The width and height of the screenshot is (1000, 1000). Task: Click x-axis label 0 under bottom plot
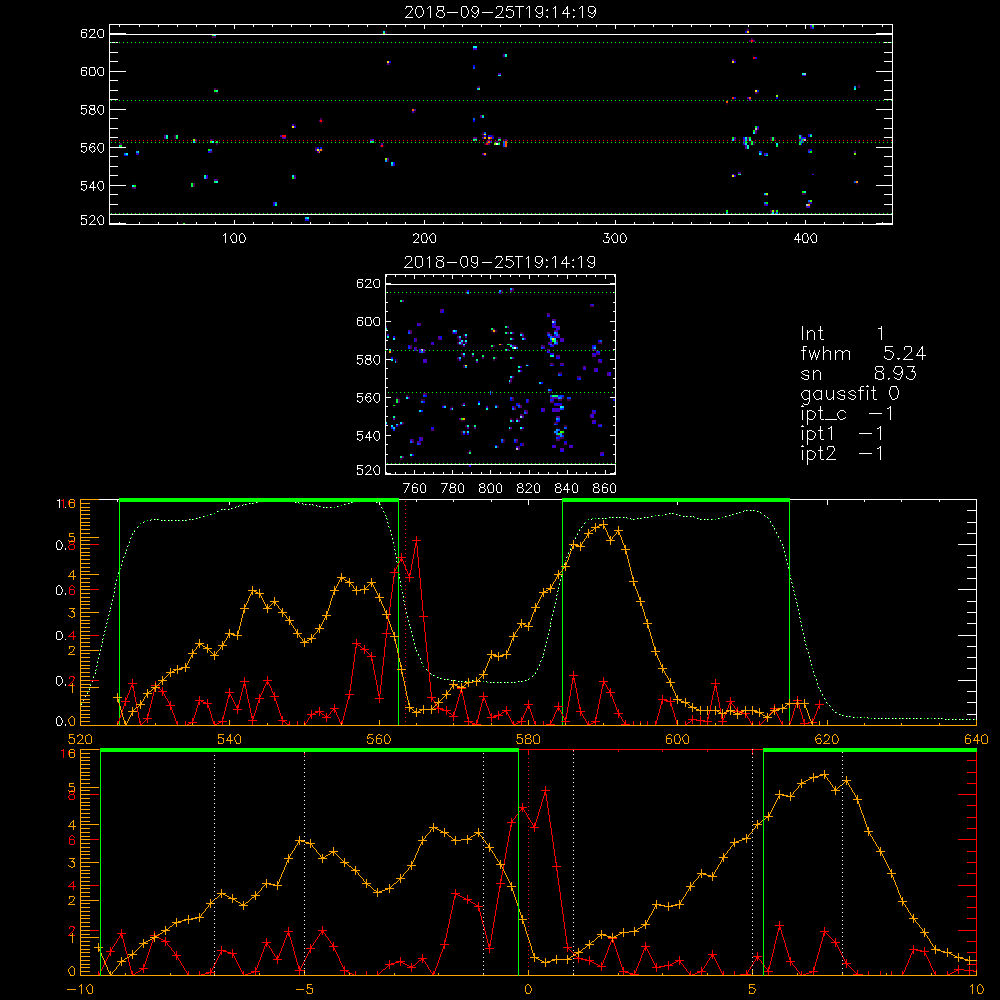click(x=528, y=990)
